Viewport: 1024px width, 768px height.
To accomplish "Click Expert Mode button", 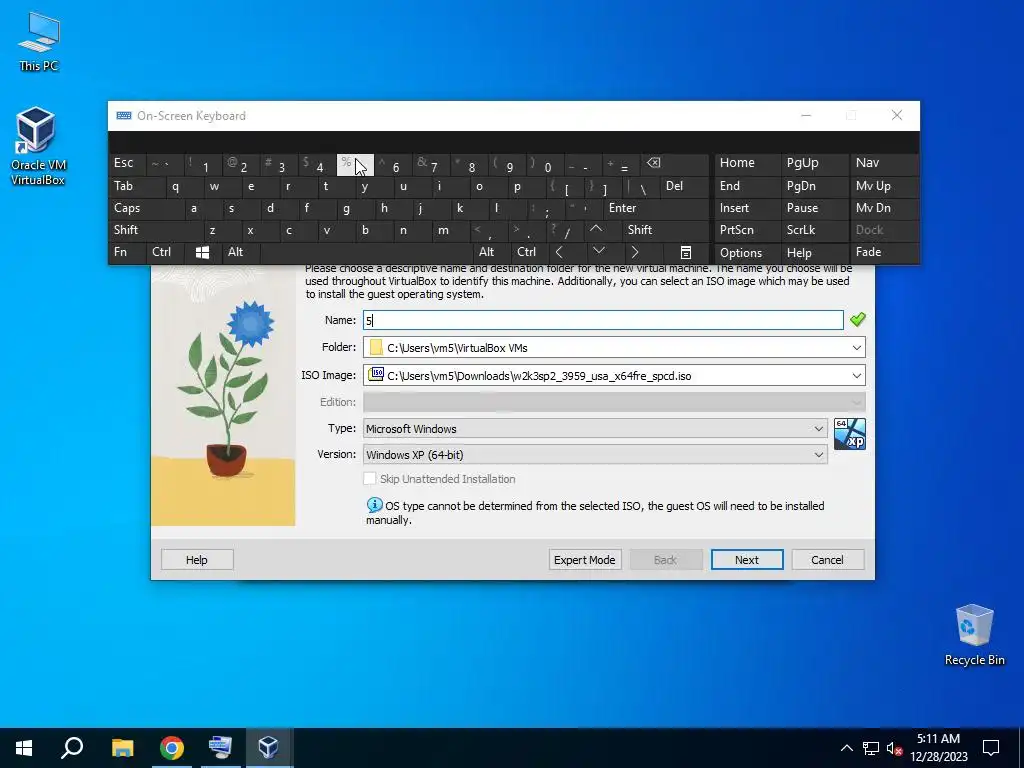I will pyautogui.click(x=584, y=560).
